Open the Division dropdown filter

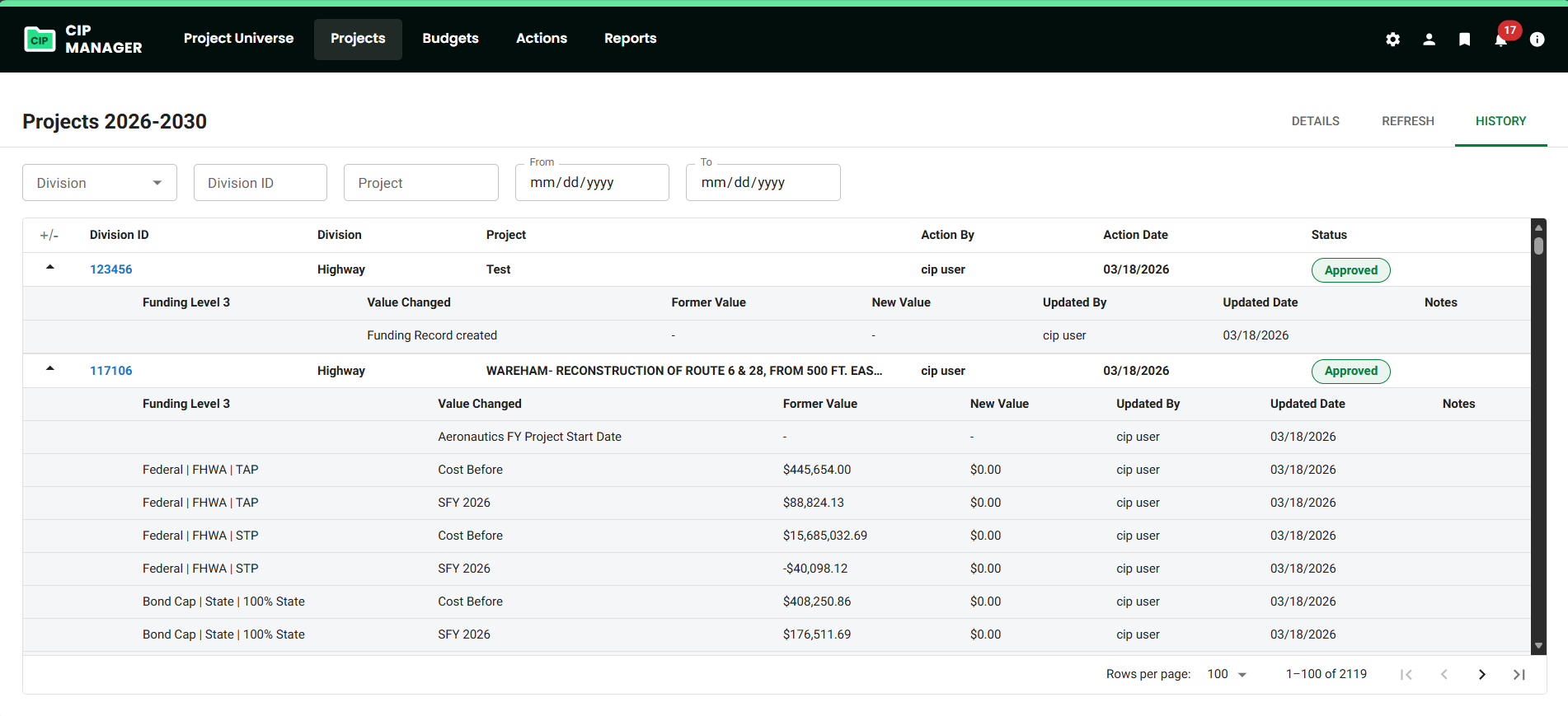(100, 183)
